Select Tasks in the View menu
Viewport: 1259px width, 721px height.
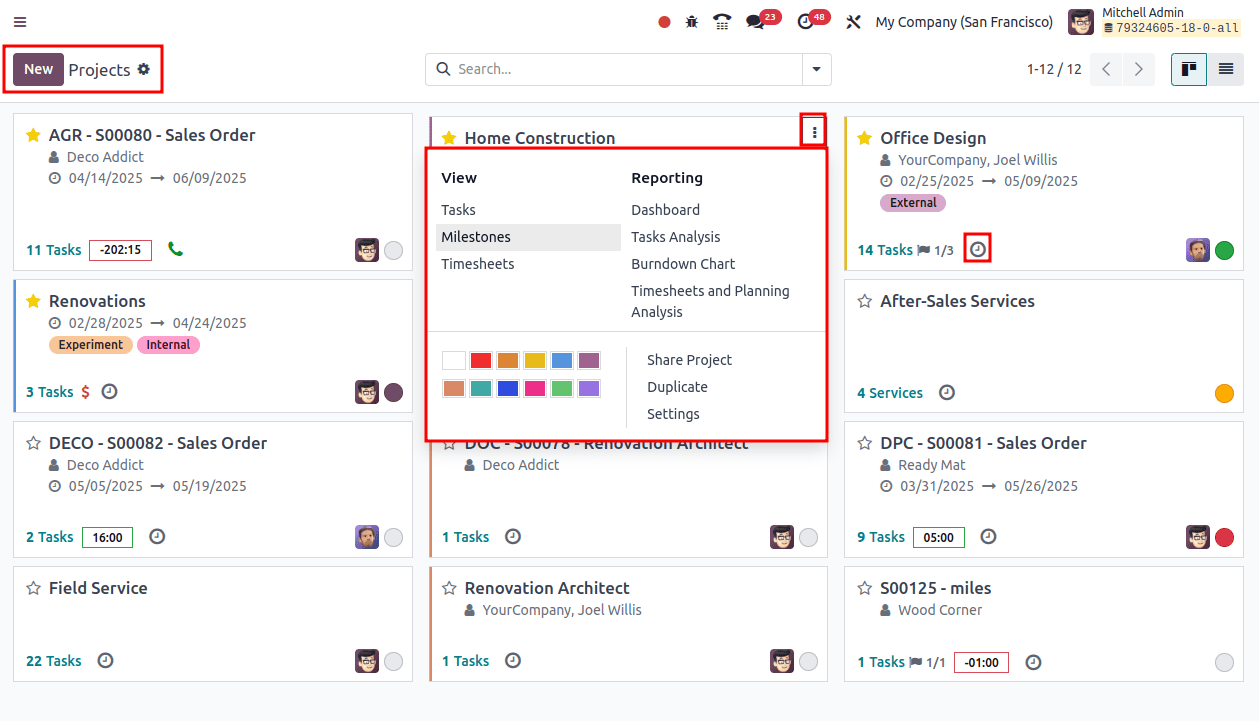pyautogui.click(x=529, y=210)
